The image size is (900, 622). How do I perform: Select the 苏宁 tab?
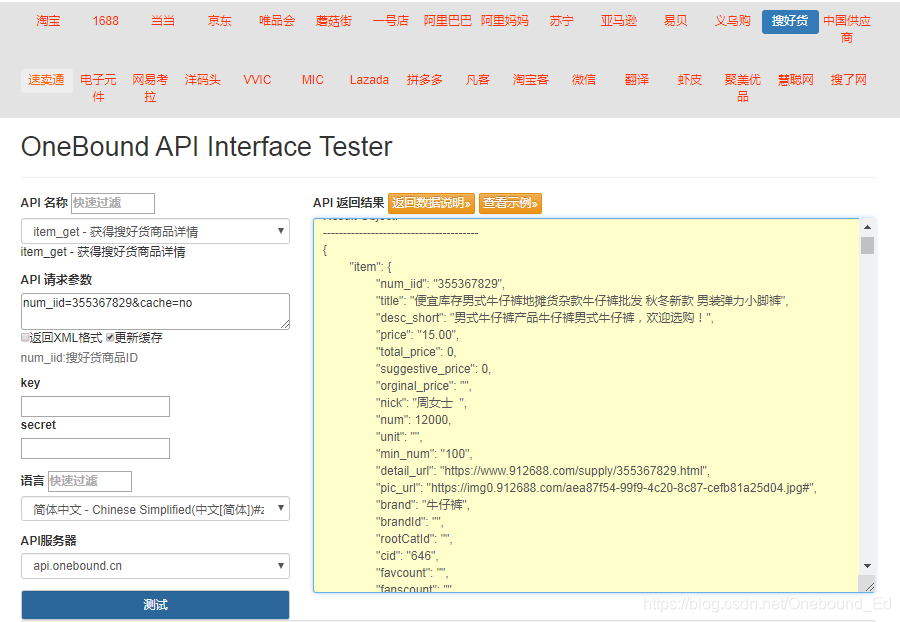point(561,21)
